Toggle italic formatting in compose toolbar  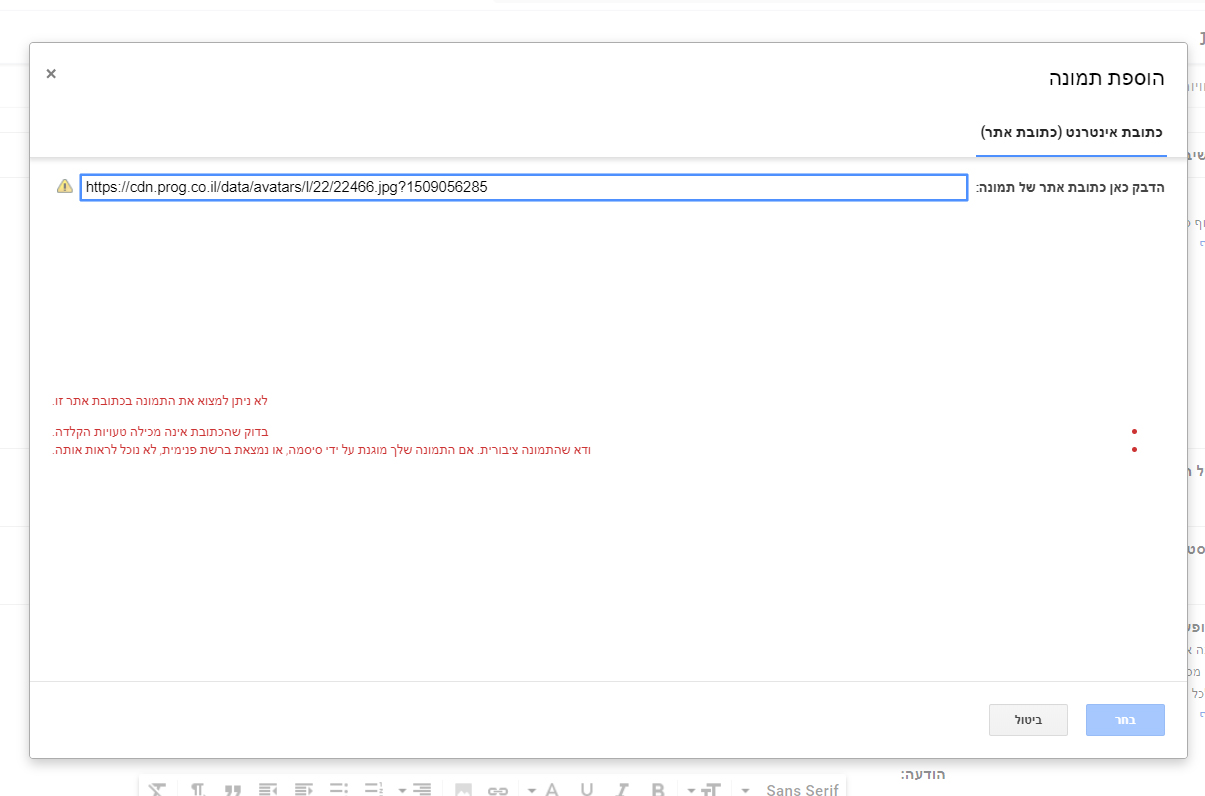pyautogui.click(x=621, y=790)
